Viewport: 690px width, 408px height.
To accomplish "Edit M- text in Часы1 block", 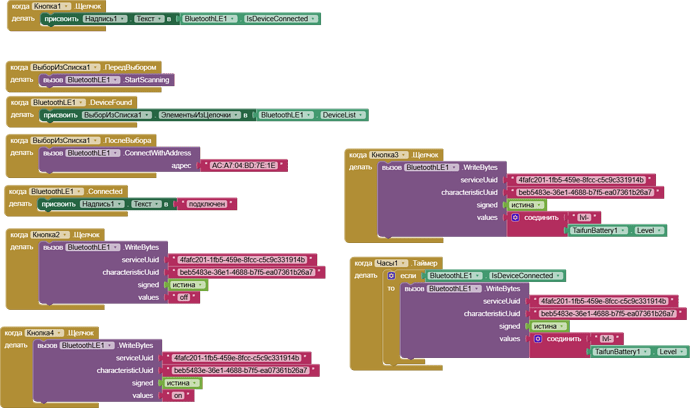I will click(x=606, y=339).
